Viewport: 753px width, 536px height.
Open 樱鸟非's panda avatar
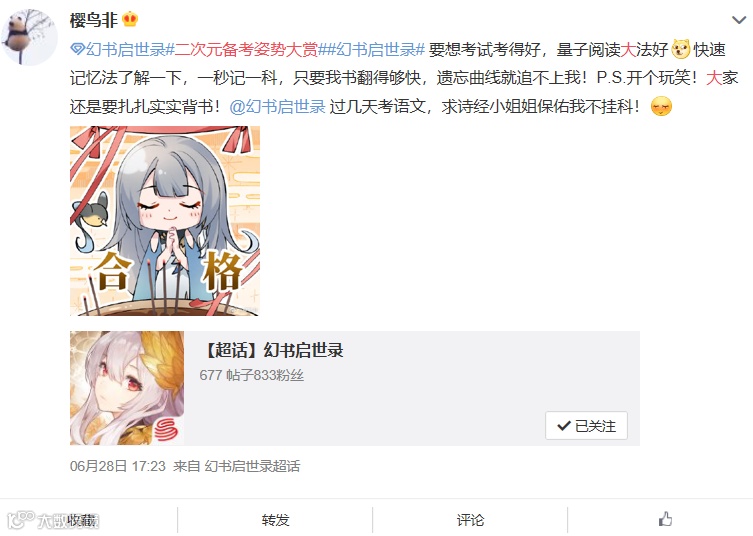click(x=29, y=36)
